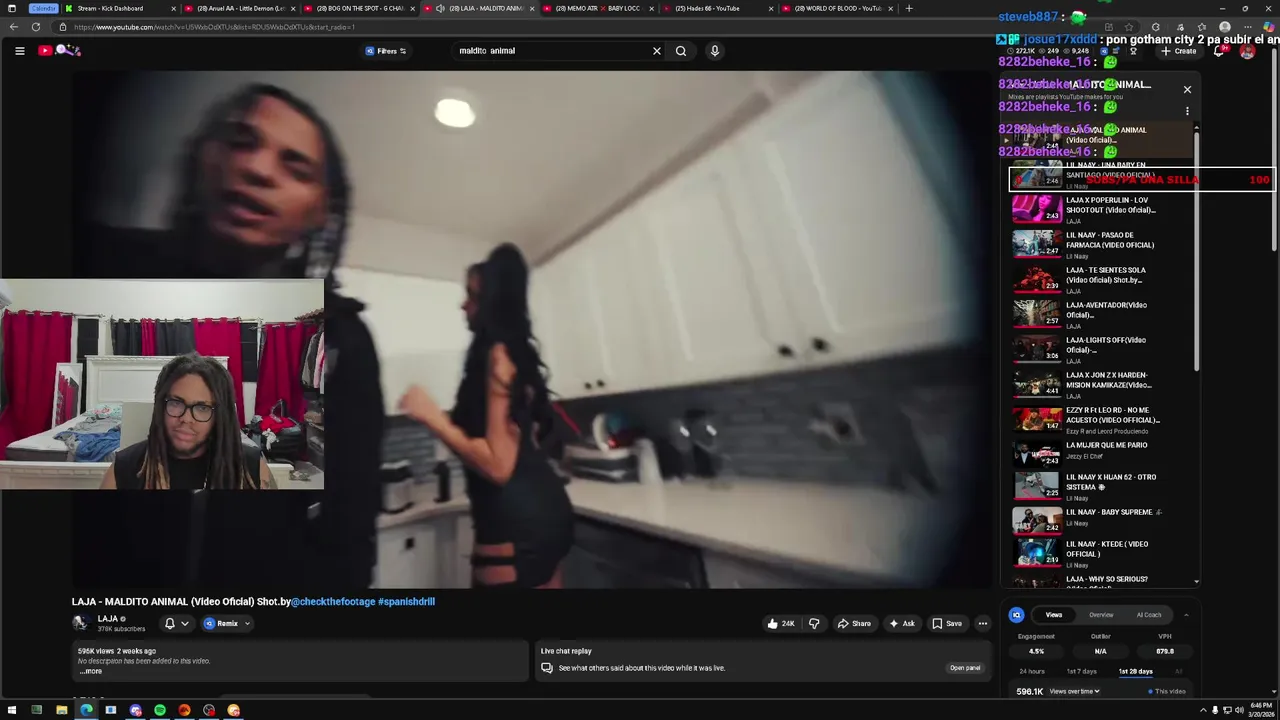
Task: Expand the Remix dropdown arrow
Action: pos(247,623)
